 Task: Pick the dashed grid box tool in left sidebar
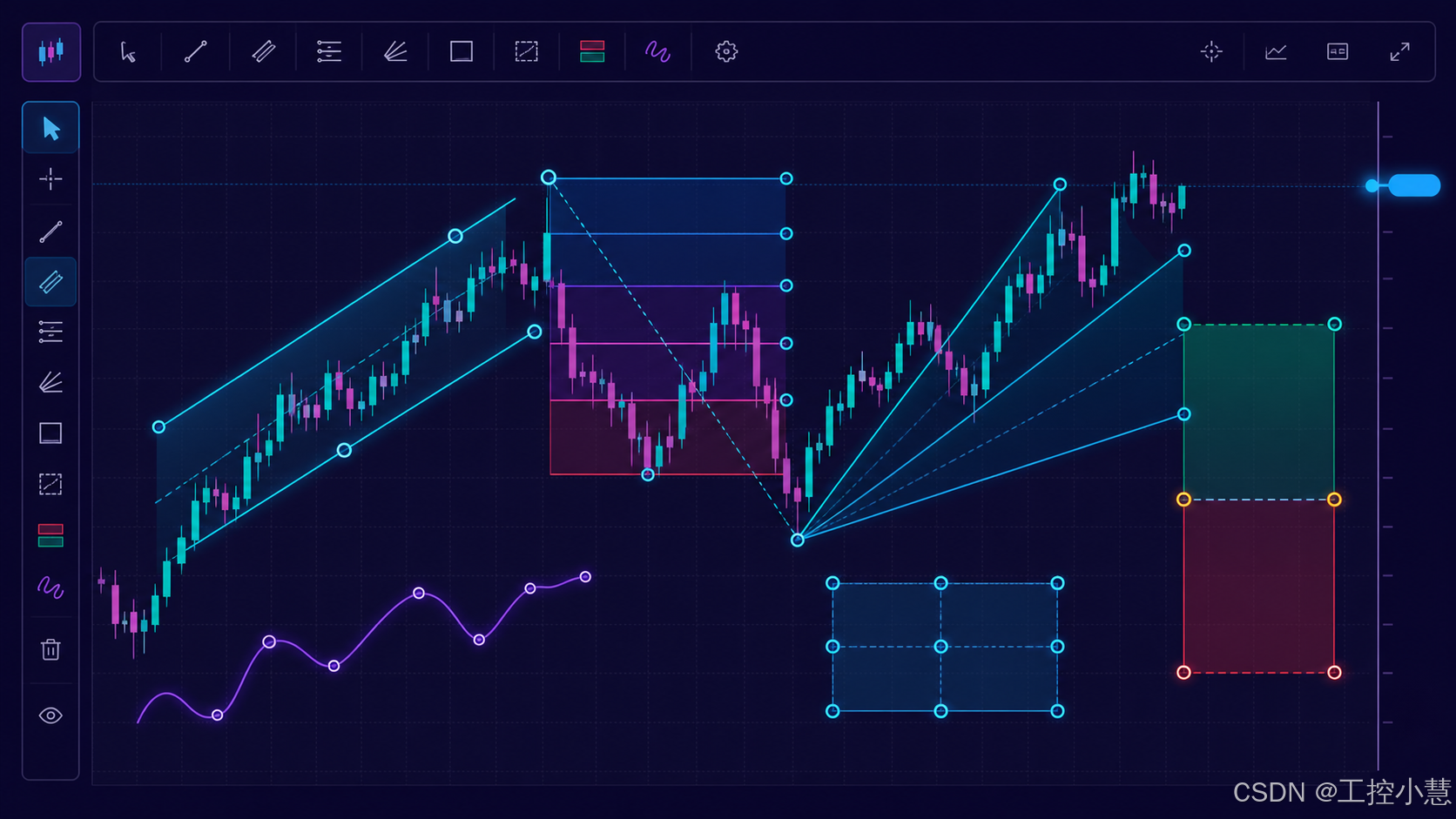point(51,484)
